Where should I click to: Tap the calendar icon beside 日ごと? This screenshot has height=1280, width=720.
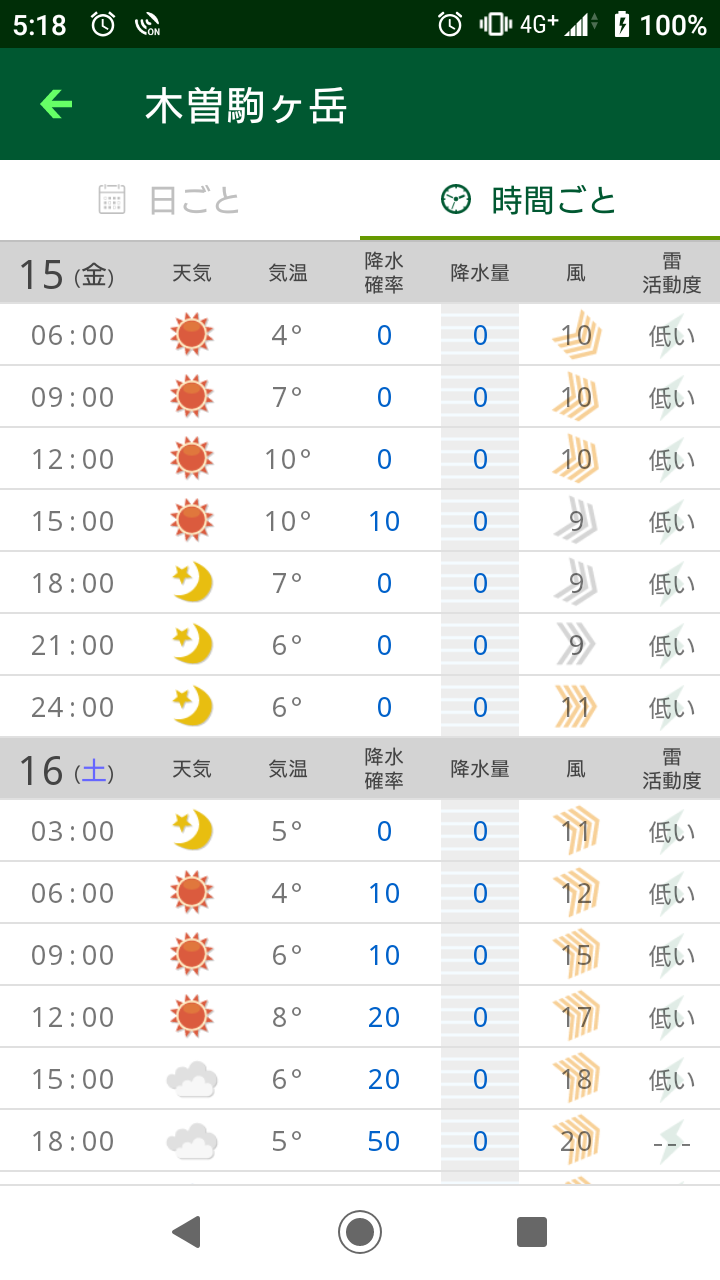[112, 200]
